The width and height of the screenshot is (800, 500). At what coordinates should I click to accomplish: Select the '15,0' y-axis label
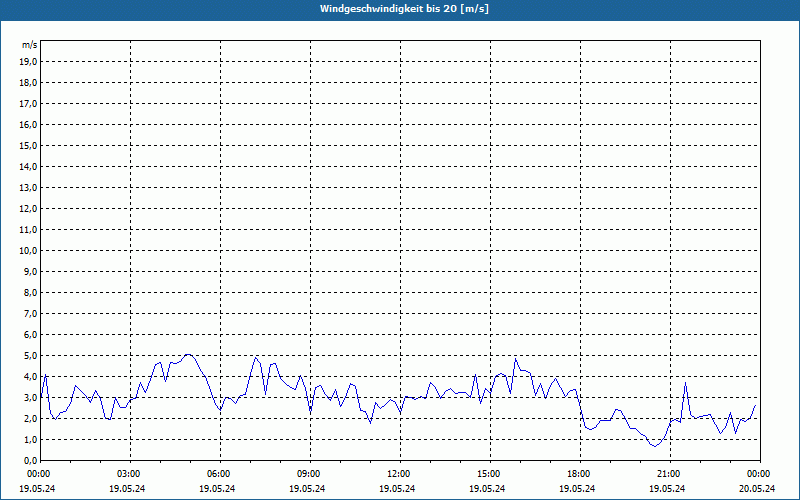tap(29, 145)
